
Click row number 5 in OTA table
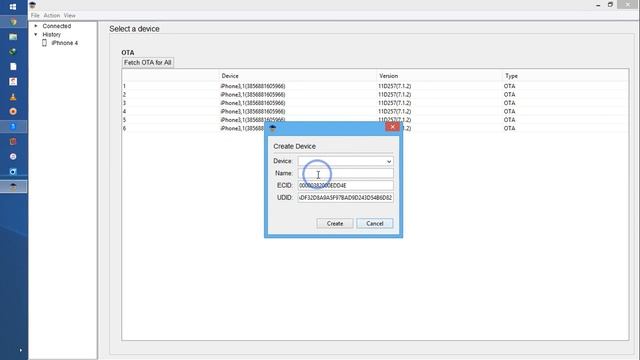(x=124, y=120)
